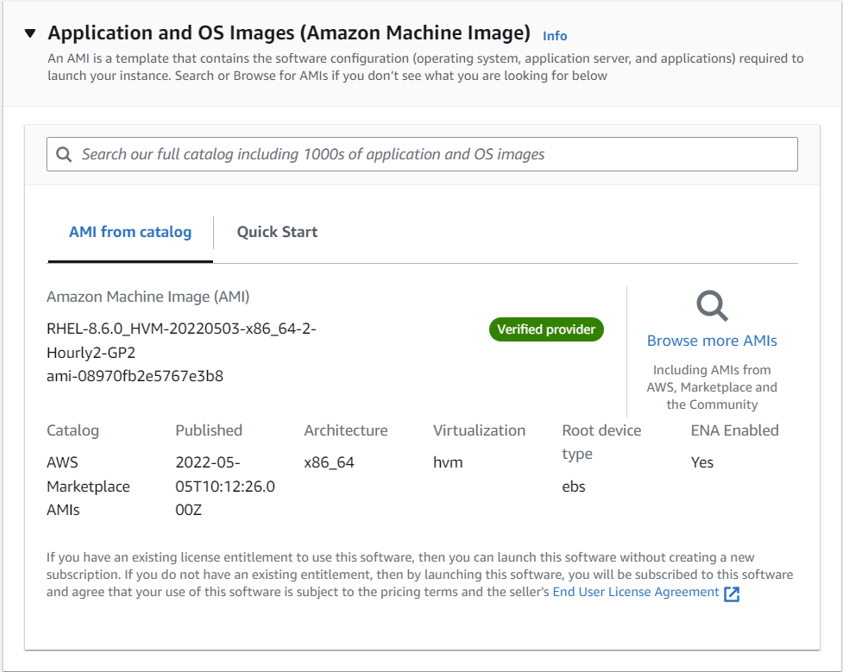Click the AWS Marketplace AMIs catalog value

click(88, 486)
